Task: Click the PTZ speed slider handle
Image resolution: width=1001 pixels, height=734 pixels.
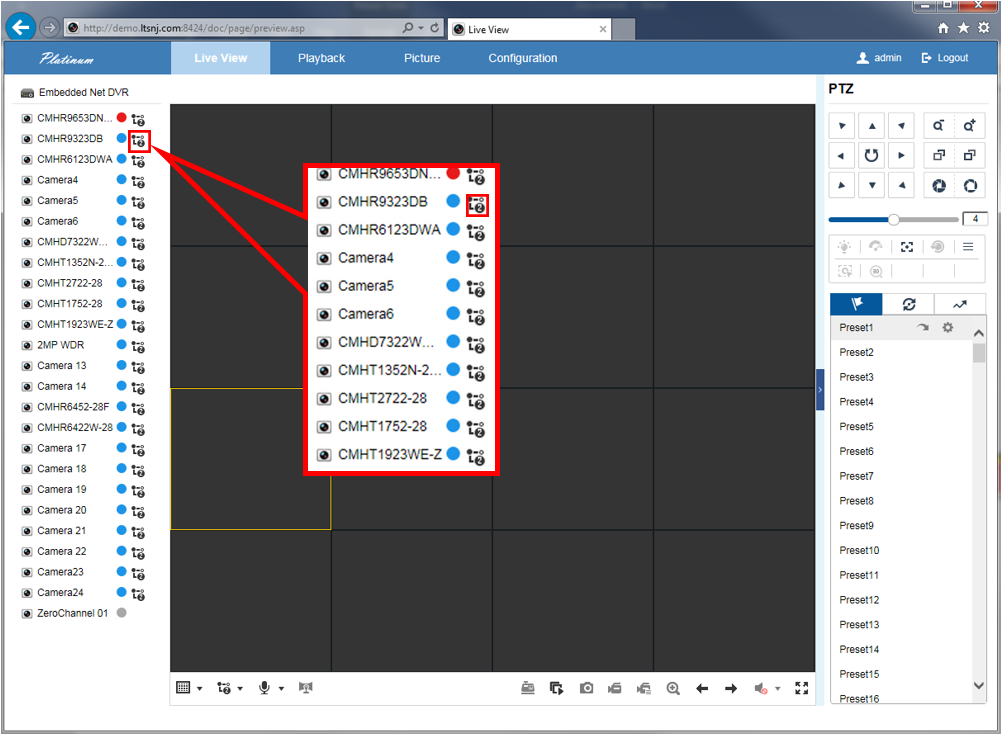Action: [894, 219]
